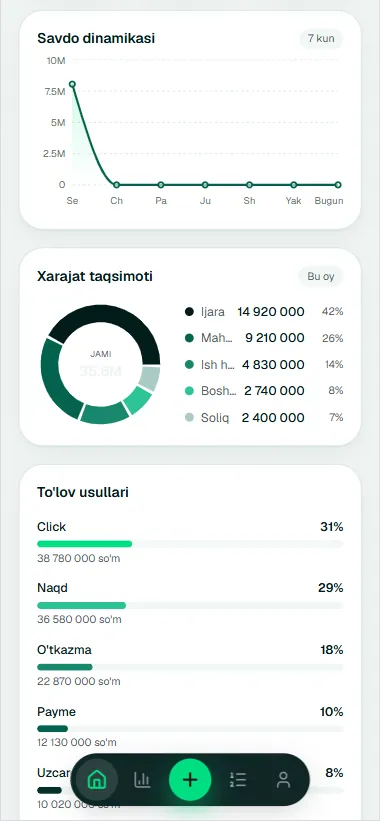Click the Naqd payment progress bar
The width and height of the screenshot is (380, 821).
coord(190,606)
